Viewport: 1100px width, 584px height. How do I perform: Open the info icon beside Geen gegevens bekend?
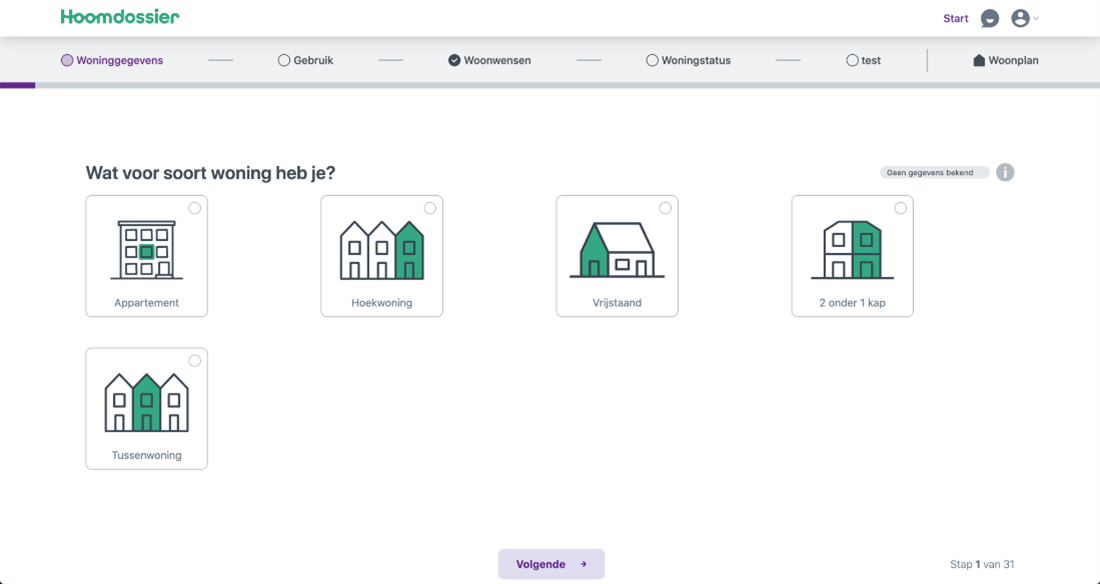click(1005, 173)
